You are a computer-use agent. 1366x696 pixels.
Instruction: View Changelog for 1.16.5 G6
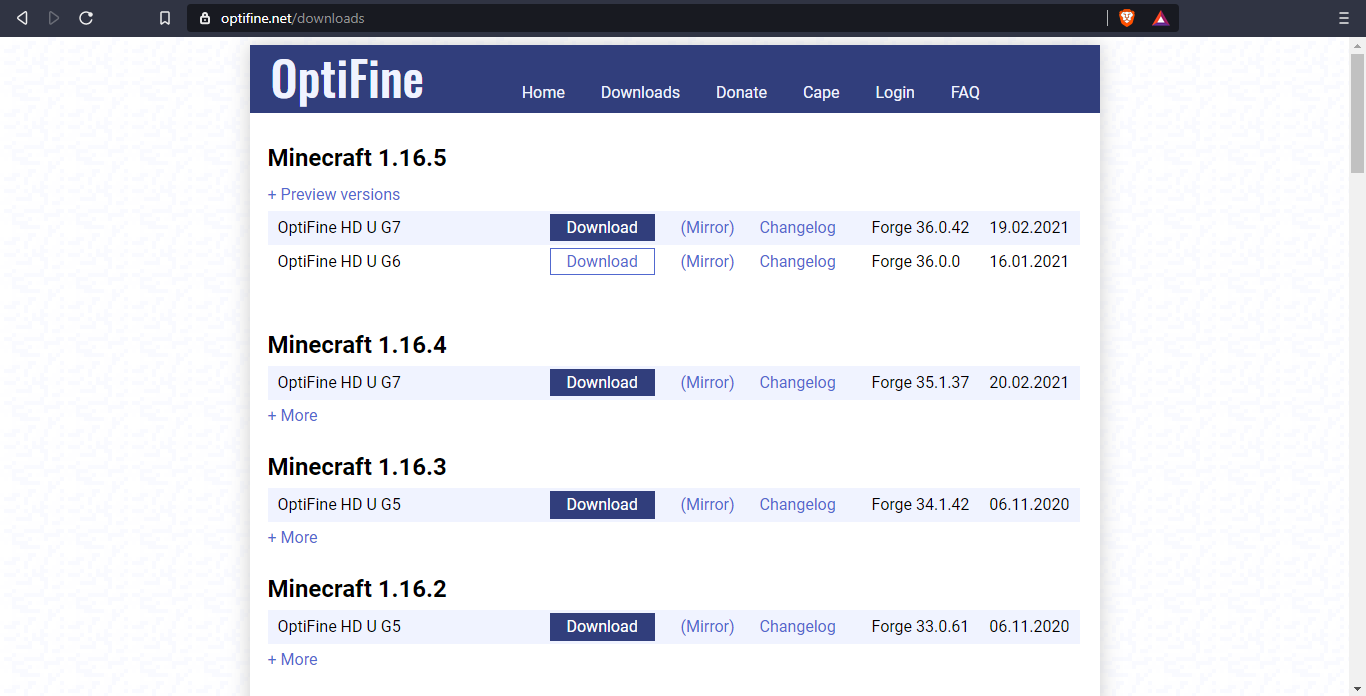coord(797,261)
